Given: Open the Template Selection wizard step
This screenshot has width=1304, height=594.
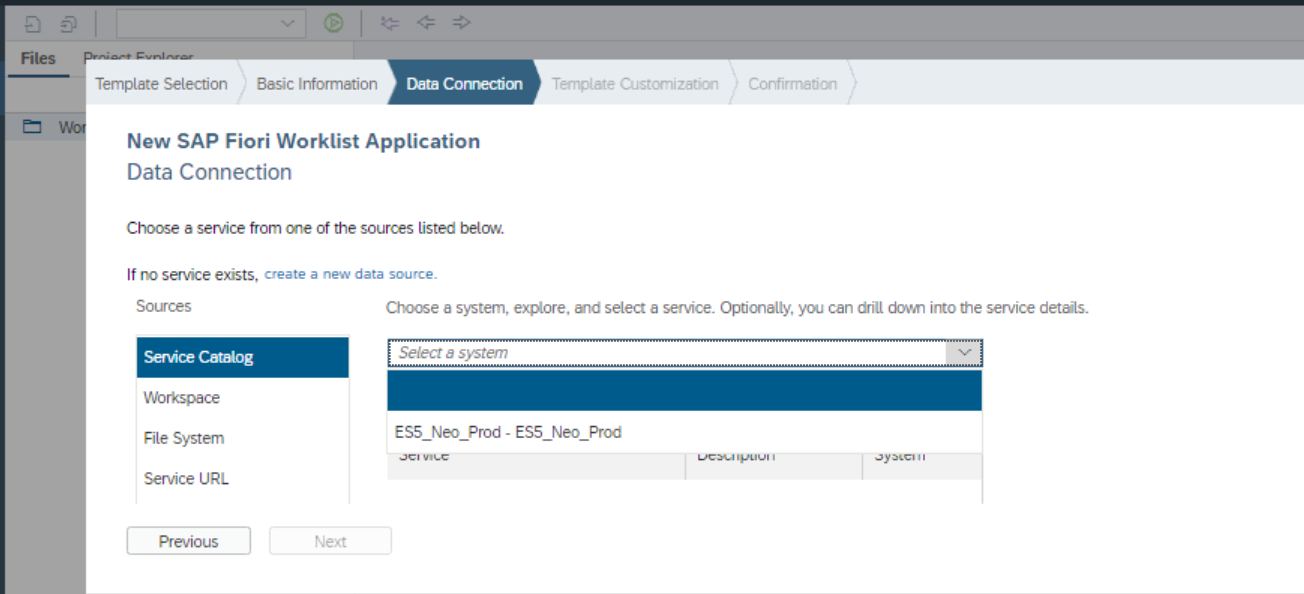Looking at the screenshot, I should (161, 84).
